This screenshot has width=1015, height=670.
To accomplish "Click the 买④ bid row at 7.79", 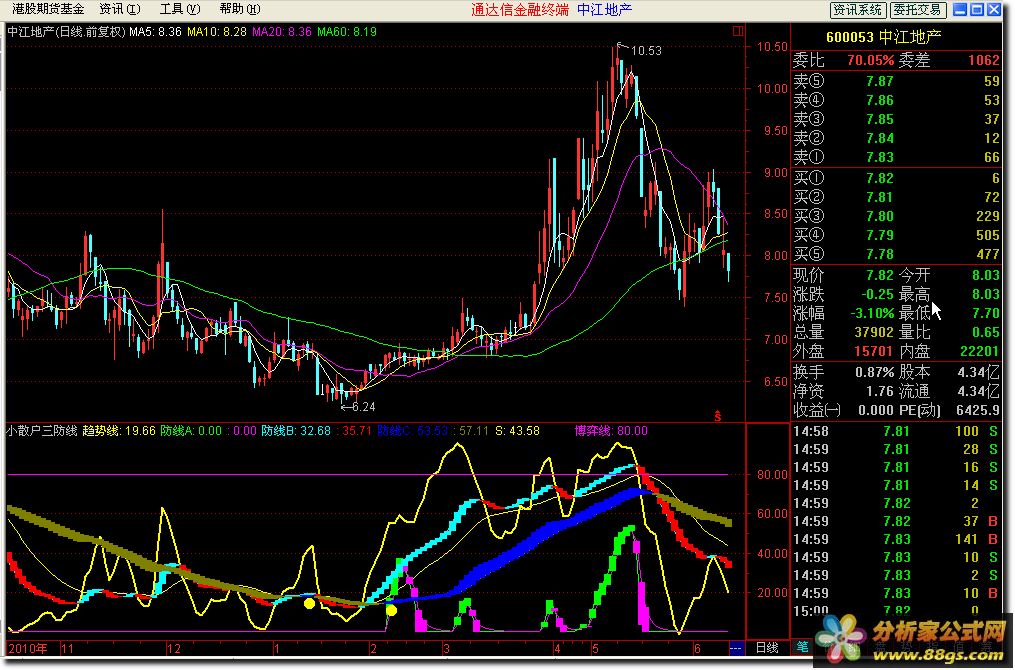I will [897, 235].
